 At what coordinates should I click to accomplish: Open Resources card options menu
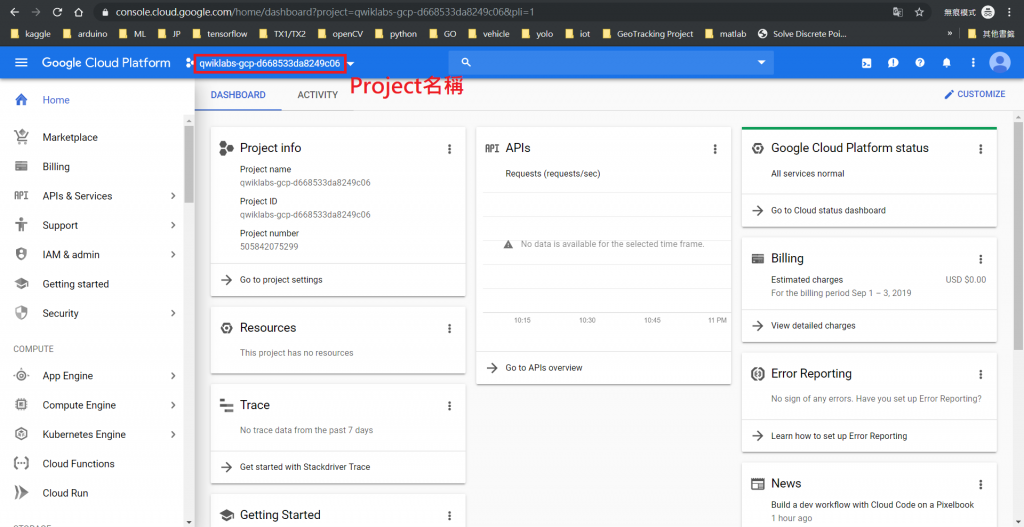click(x=449, y=328)
